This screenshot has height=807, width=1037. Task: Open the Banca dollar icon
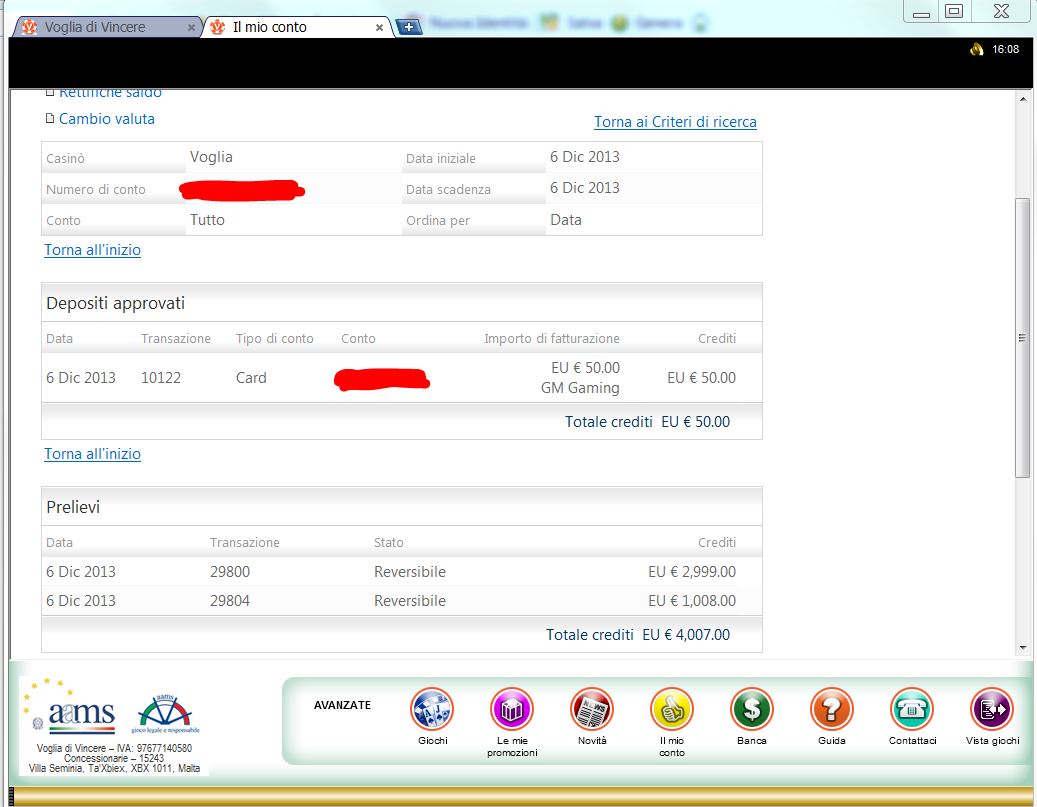(x=752, y=709)
